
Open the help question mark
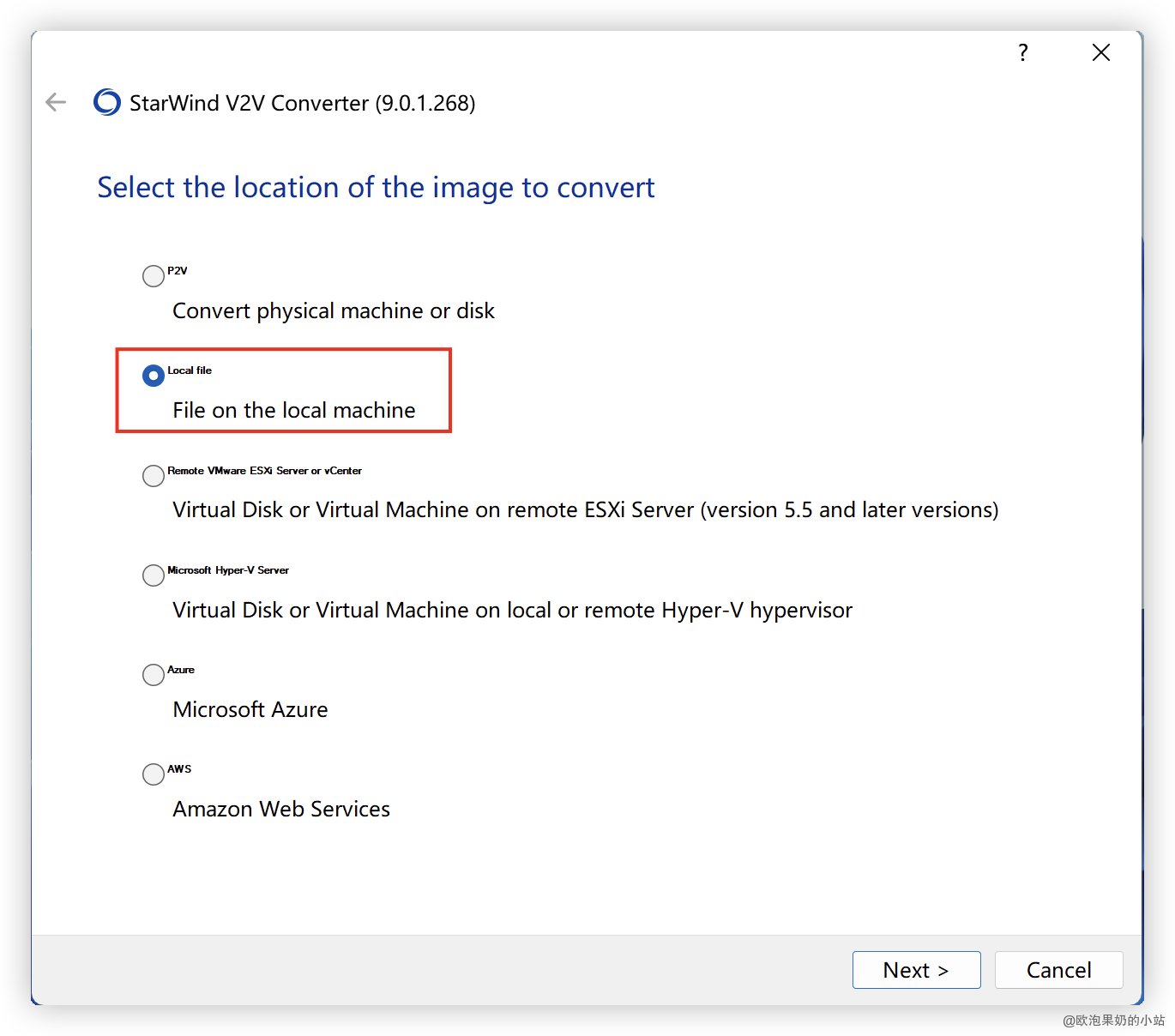coord(1023,52)
